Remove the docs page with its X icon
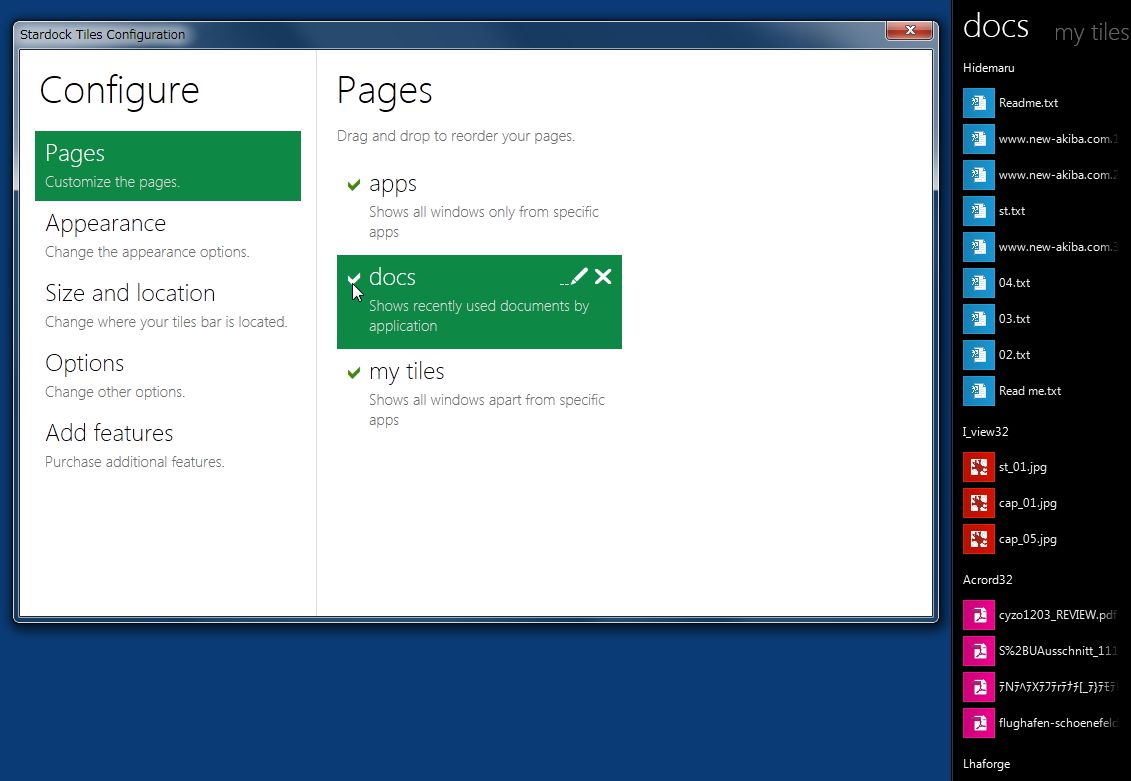1131x781 pixels. [x=603, y=276]
